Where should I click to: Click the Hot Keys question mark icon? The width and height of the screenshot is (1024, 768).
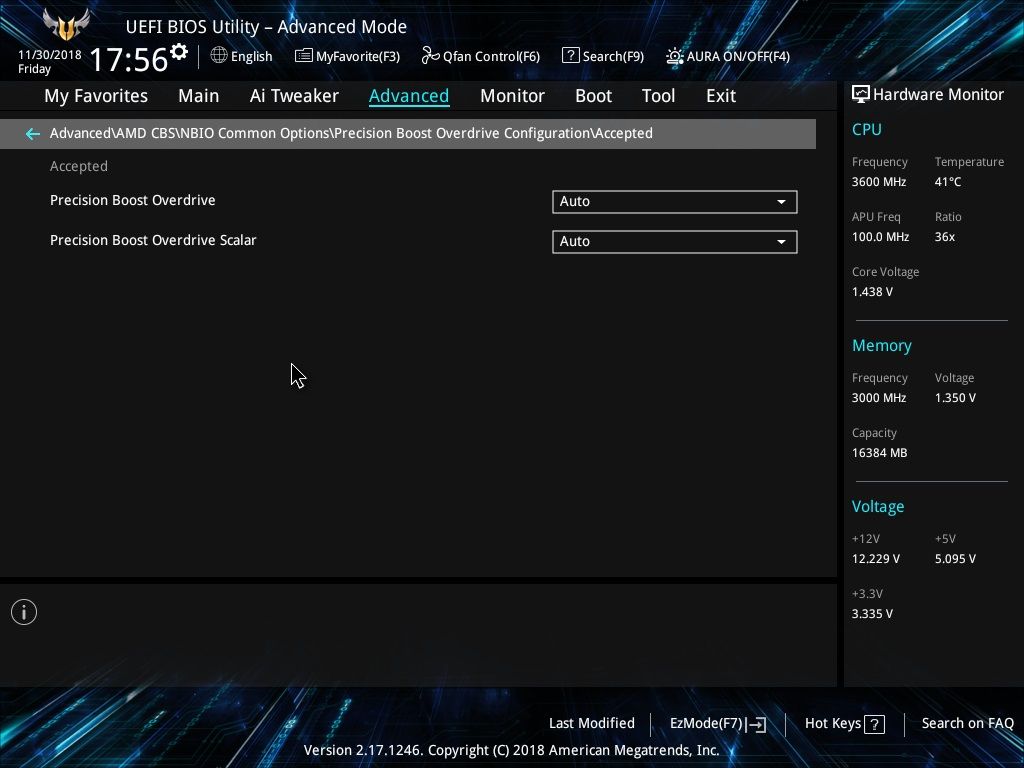click(x=874, y=724)
